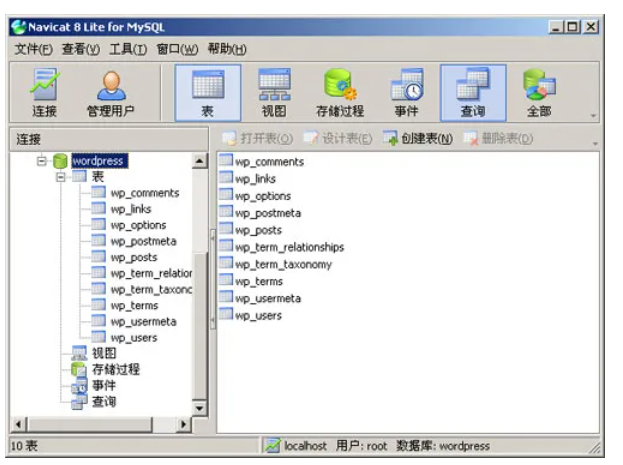Minimize the Navicat window

coord(556,27)
